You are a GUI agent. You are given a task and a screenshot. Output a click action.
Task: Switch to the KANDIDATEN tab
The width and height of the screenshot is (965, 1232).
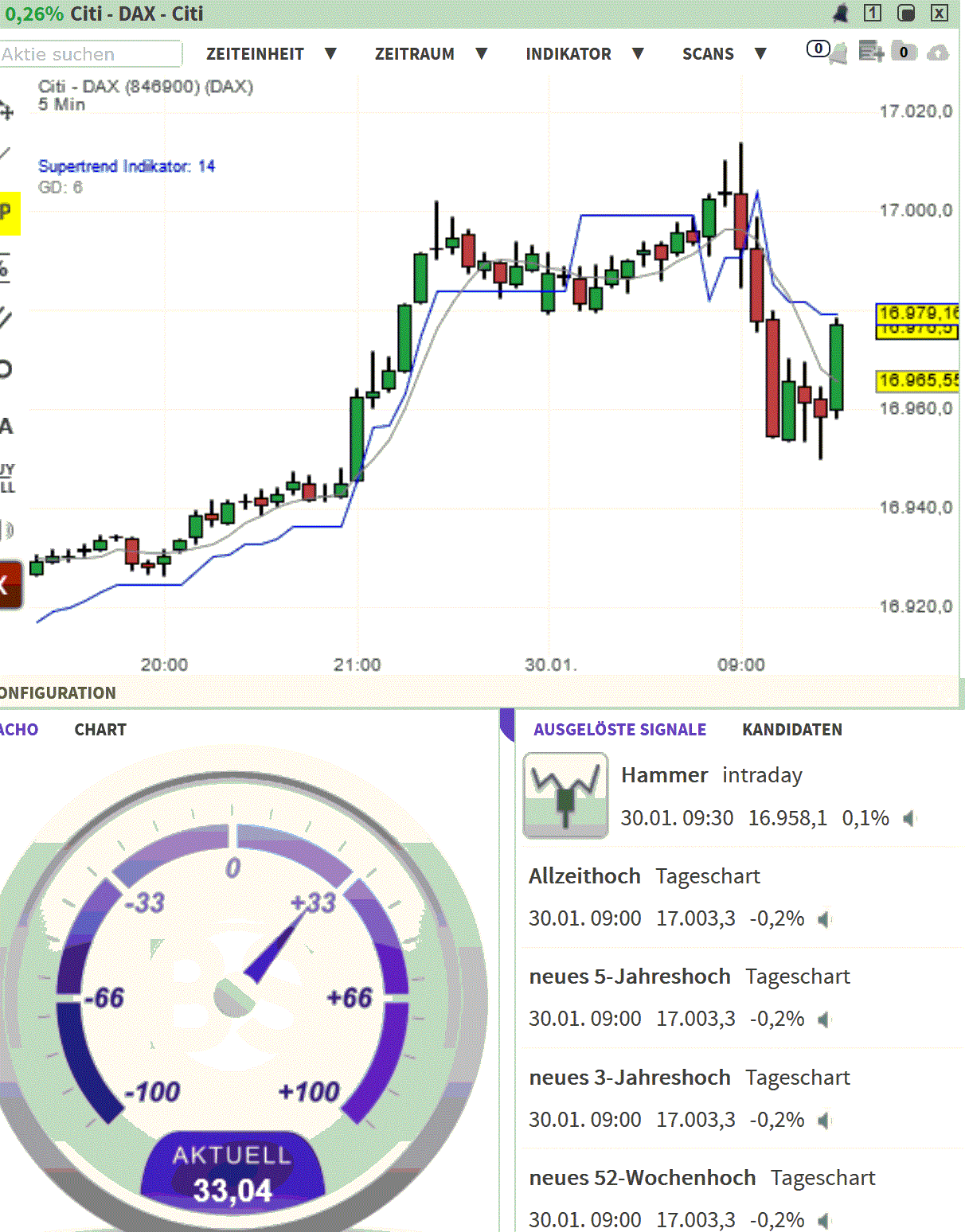pyautogui.click(x=792, y=729)
